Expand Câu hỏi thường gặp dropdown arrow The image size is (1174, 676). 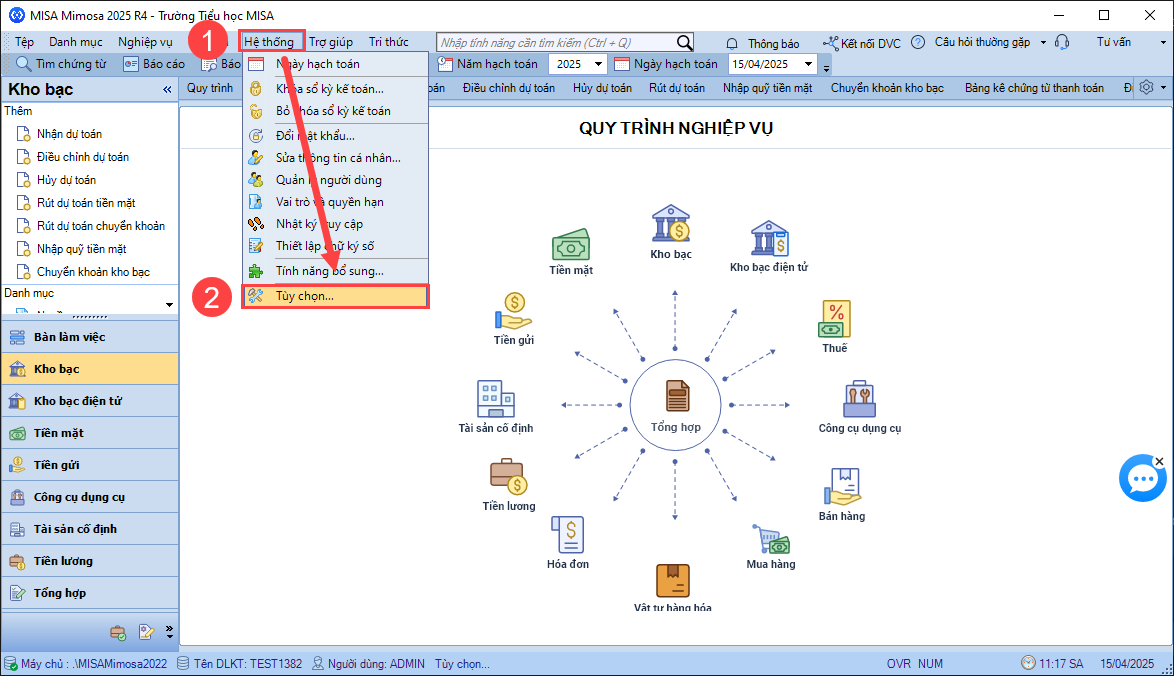pyautogui.click(x=1043, y=43)
